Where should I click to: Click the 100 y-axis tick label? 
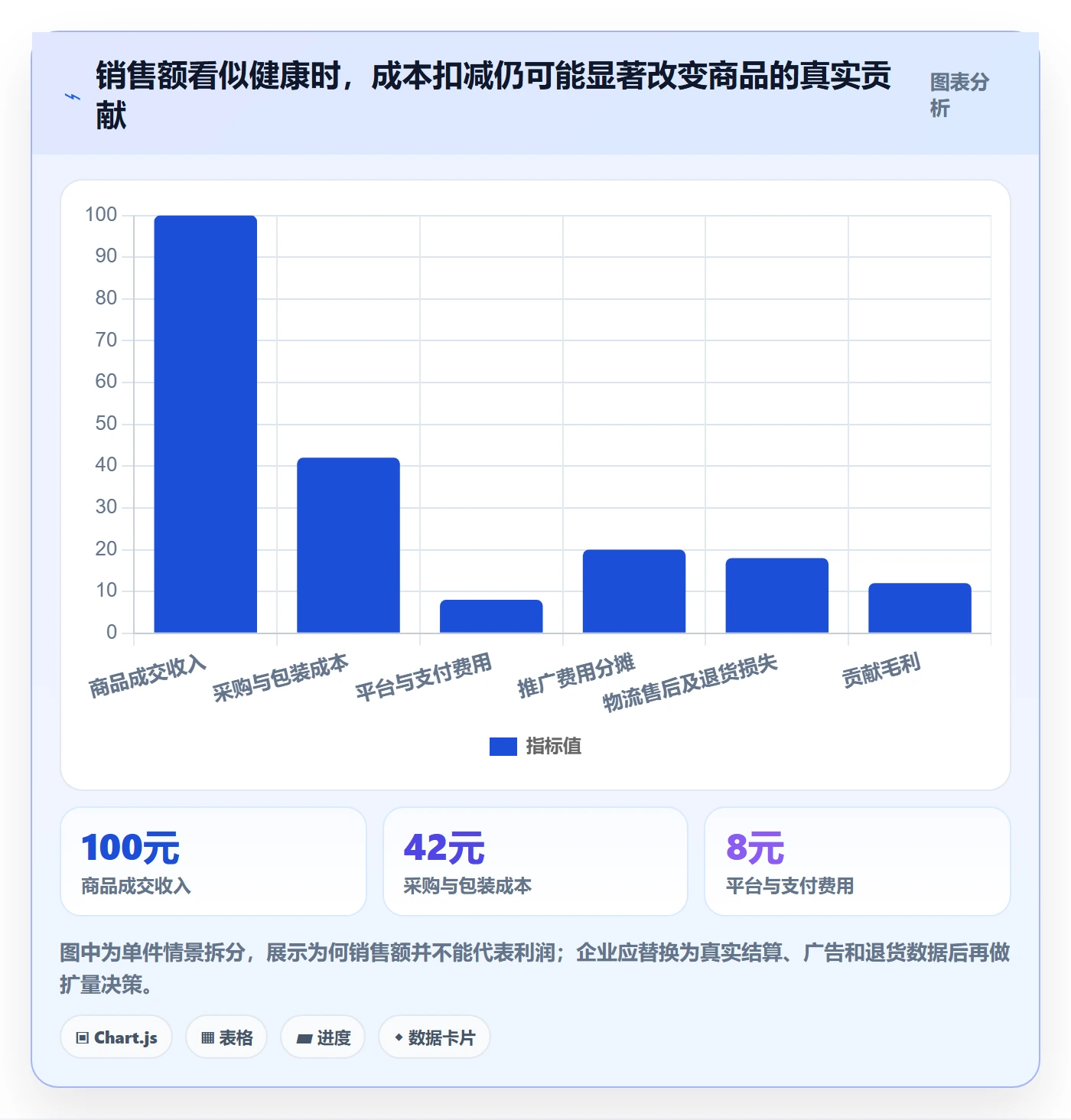(101, 215)
